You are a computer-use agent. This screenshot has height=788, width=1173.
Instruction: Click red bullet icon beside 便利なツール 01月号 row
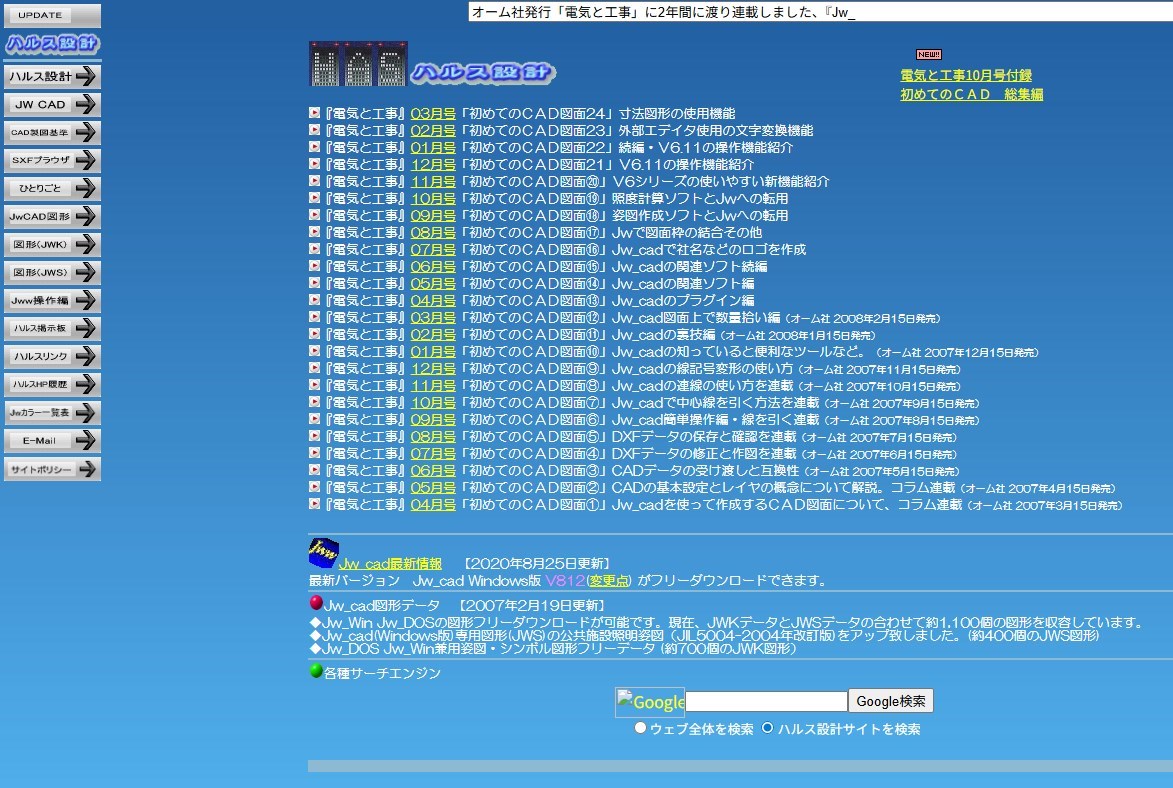(314, 350)
